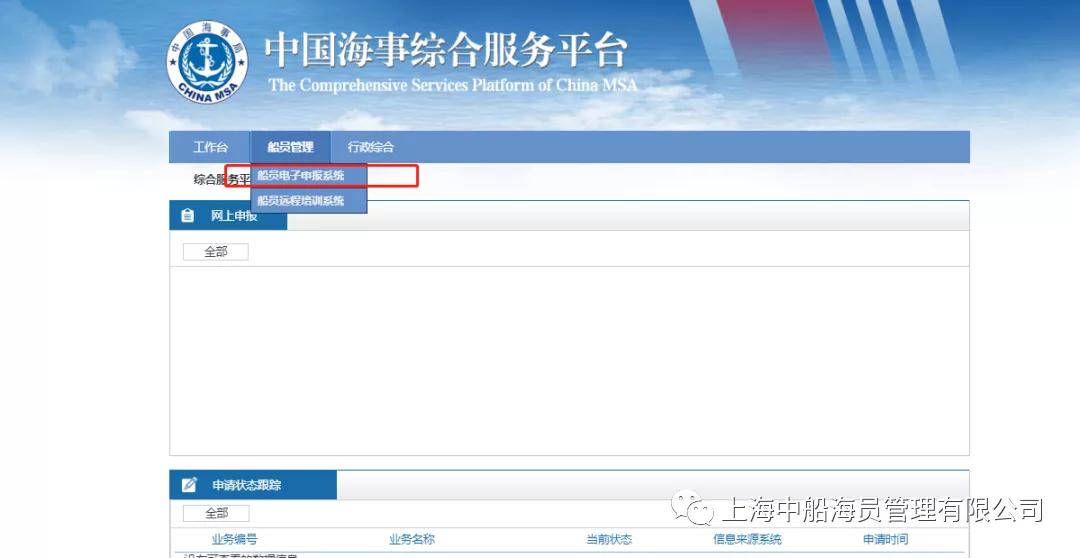Click the clipboard icon beside 网上申报
Image resolution: width=1080 pixels, height=558 pixels.
(187, 216)
